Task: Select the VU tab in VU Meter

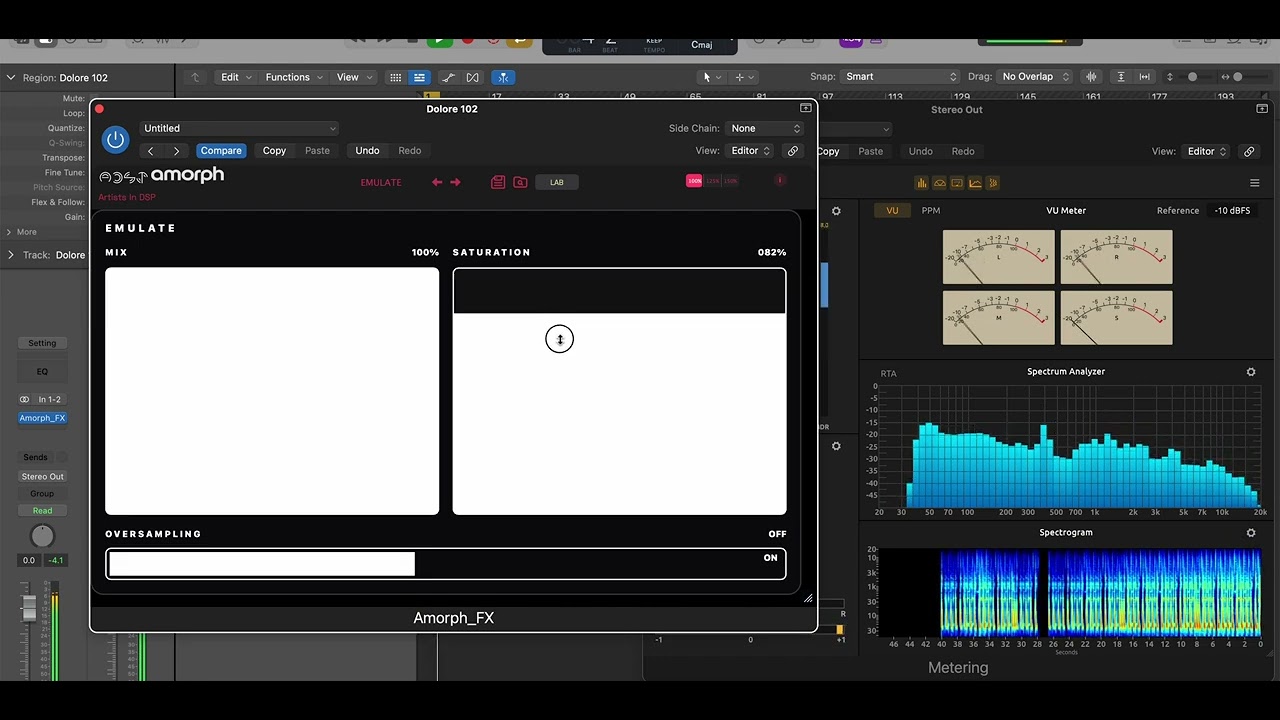Action: pyautogui.click(x=892, y=211)
